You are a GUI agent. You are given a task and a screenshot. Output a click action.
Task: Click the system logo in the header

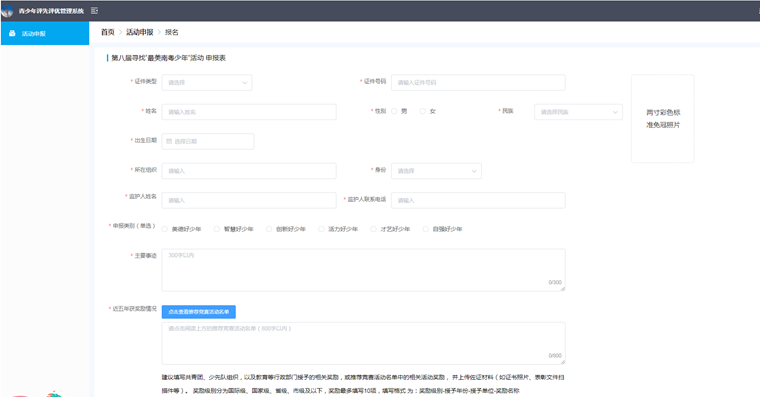(x=7, y=11)
